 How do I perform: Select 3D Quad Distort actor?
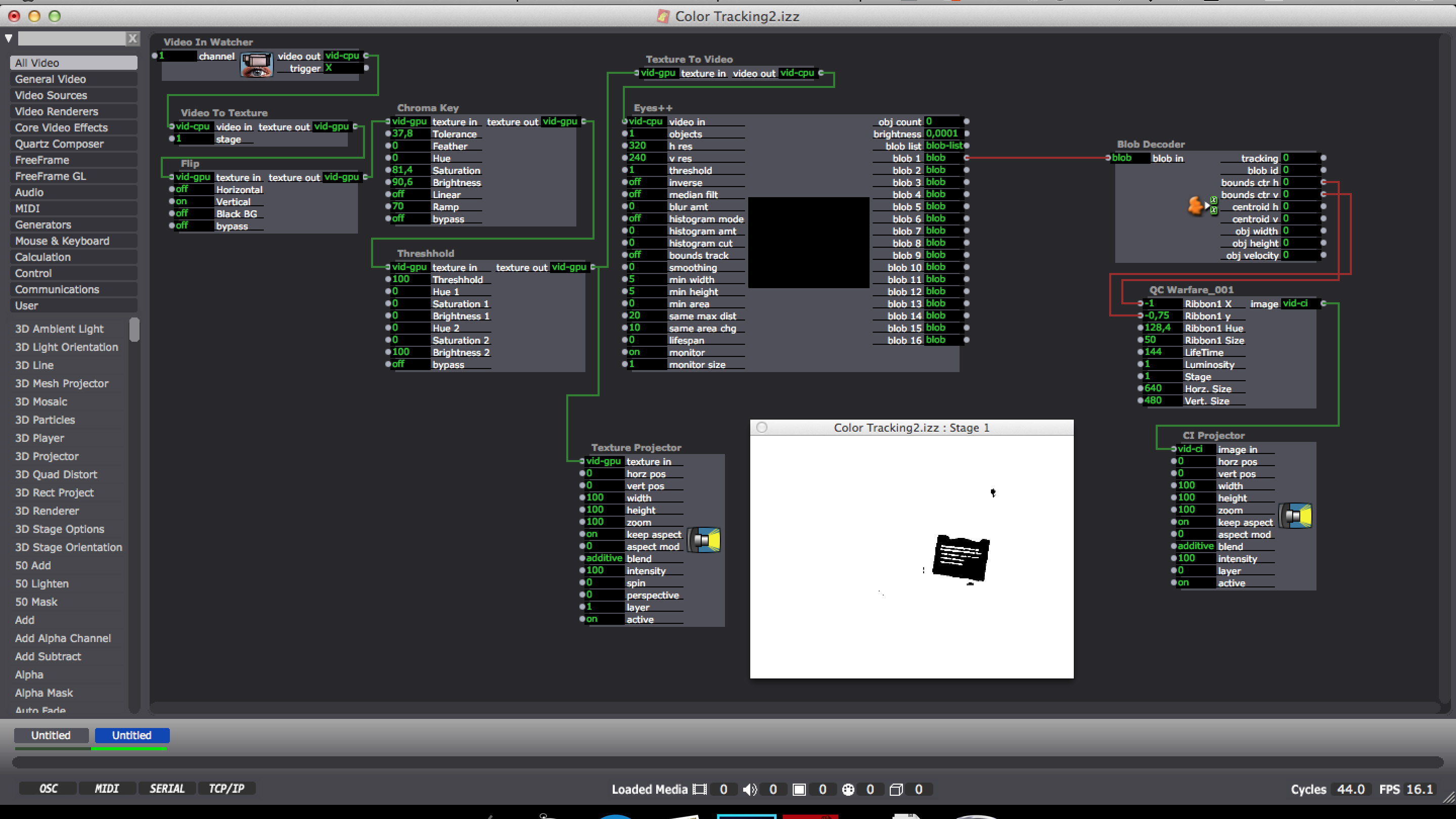coord(56,474)
